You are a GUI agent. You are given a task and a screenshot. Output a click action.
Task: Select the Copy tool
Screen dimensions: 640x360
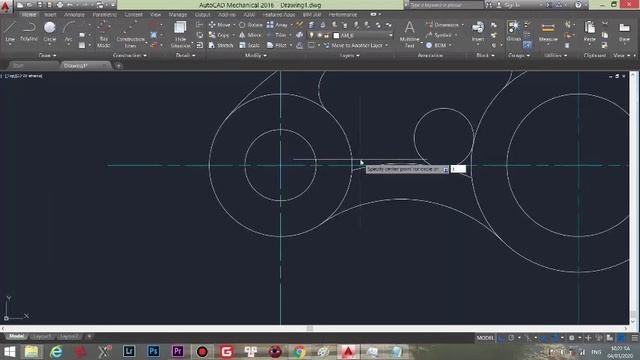click(x=219, y=36)
